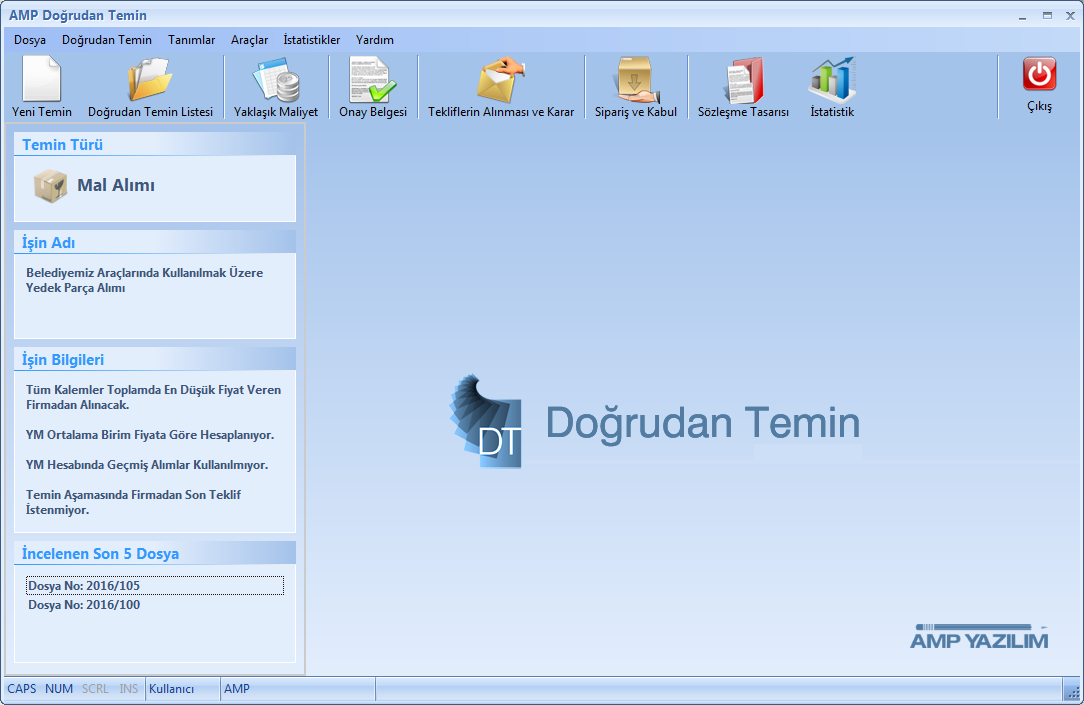Open the Dosya menu

(x=30, y=40)
